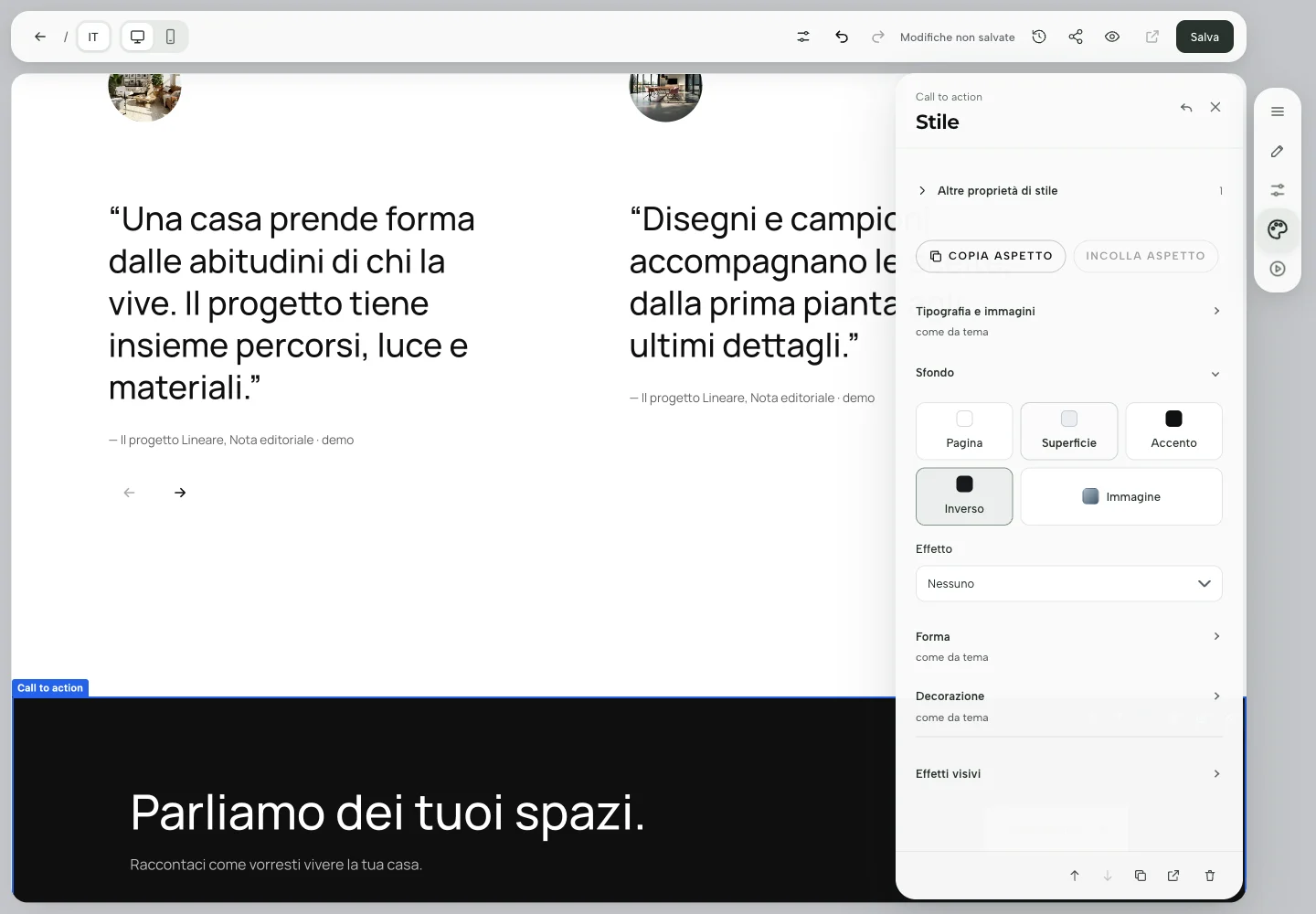Click the heading Parliamo dei tuoi spazi
Screen dimensions: 1316x914
click(387, 812)
